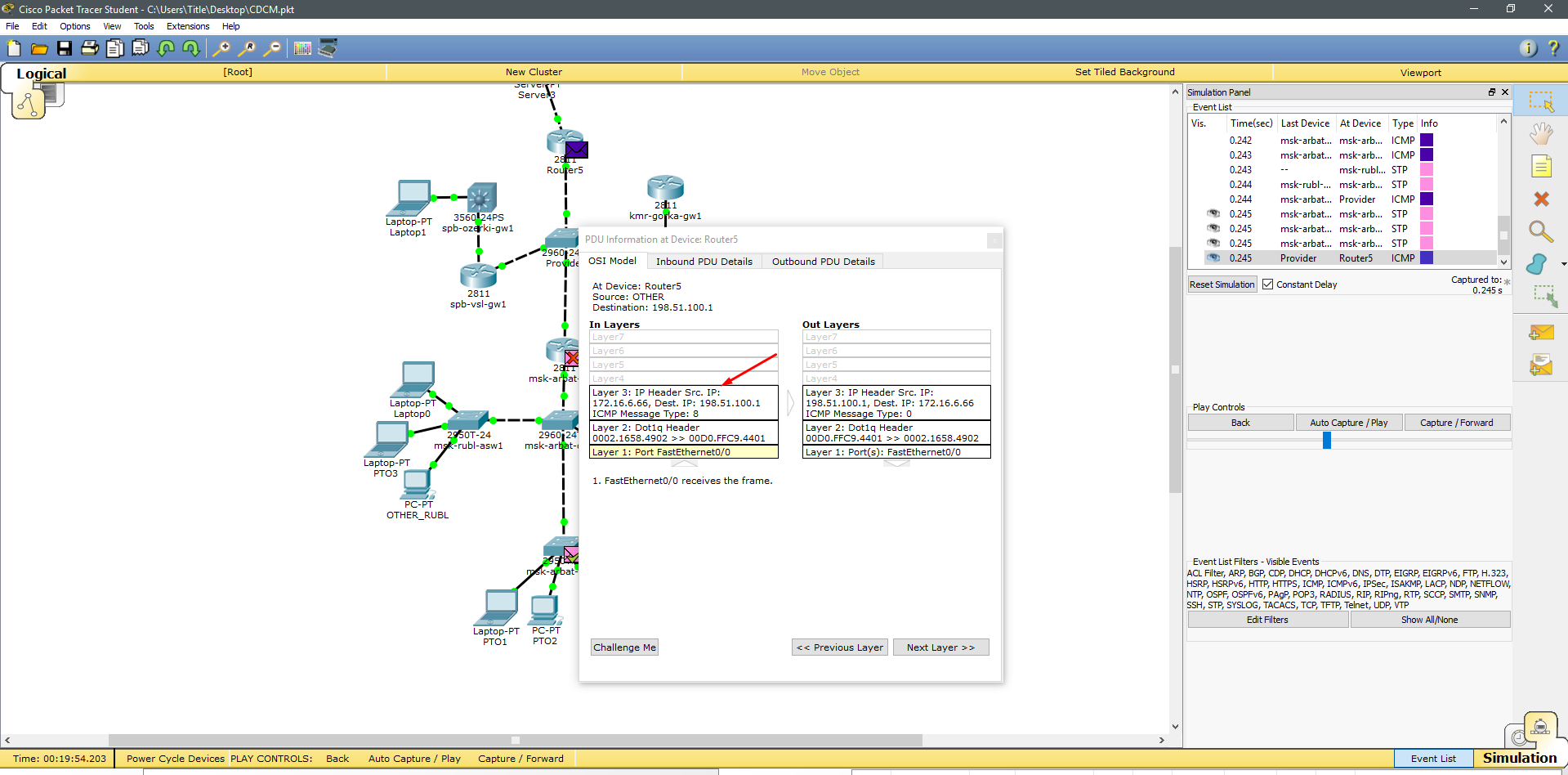The width and height of the screenshot is (1568, 775).
Task: Add a Simple PDU envelope
Action: 1541,333
